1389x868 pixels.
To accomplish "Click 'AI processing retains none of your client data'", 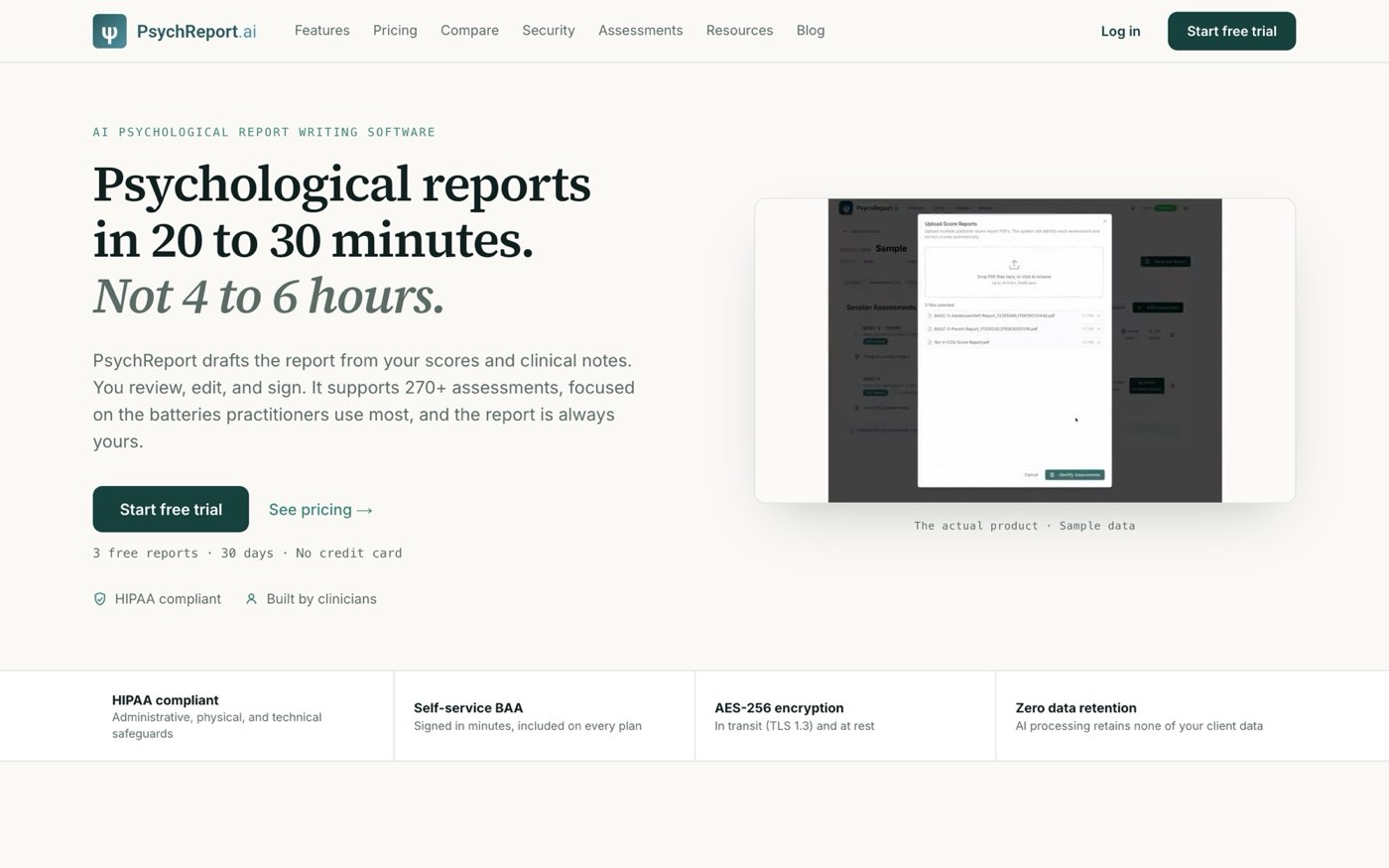I will tap(1139, 726).
